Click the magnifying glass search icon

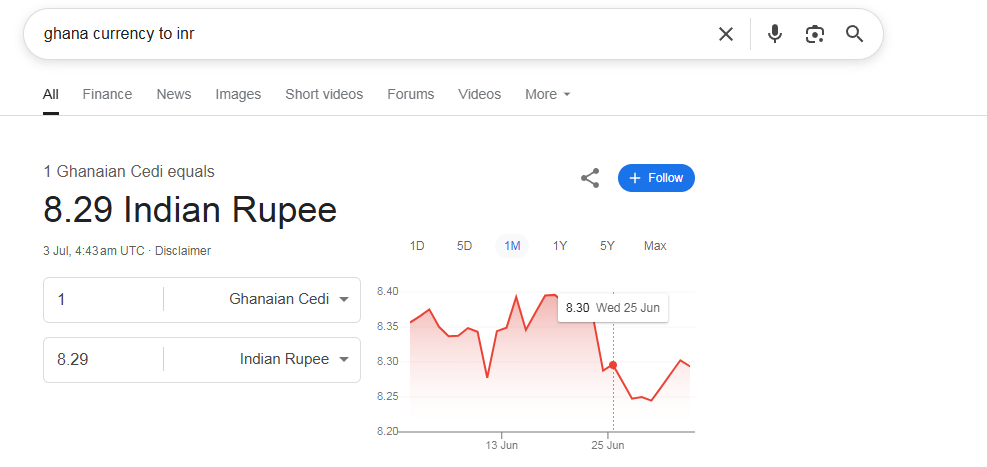[x=854, y=34]
